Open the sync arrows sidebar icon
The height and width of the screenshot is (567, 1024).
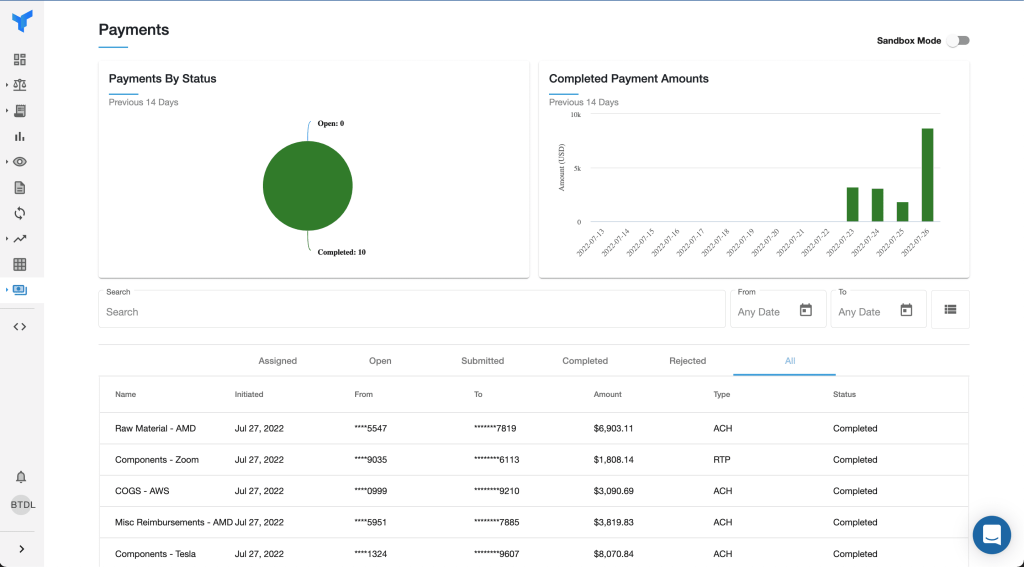pyautogui.click(x=20, y=213)
